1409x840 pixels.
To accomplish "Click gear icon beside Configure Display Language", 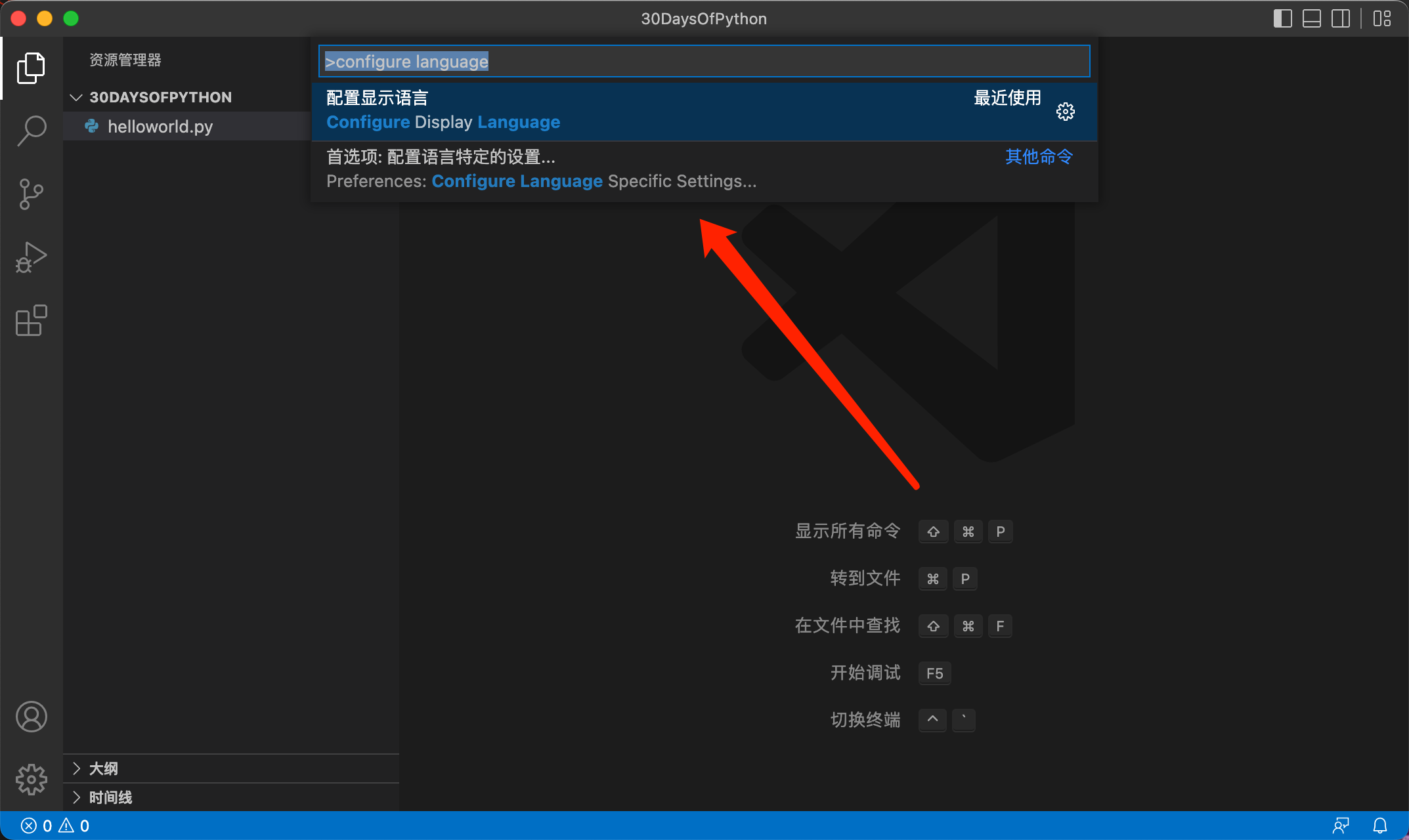I will [1065, 112].
